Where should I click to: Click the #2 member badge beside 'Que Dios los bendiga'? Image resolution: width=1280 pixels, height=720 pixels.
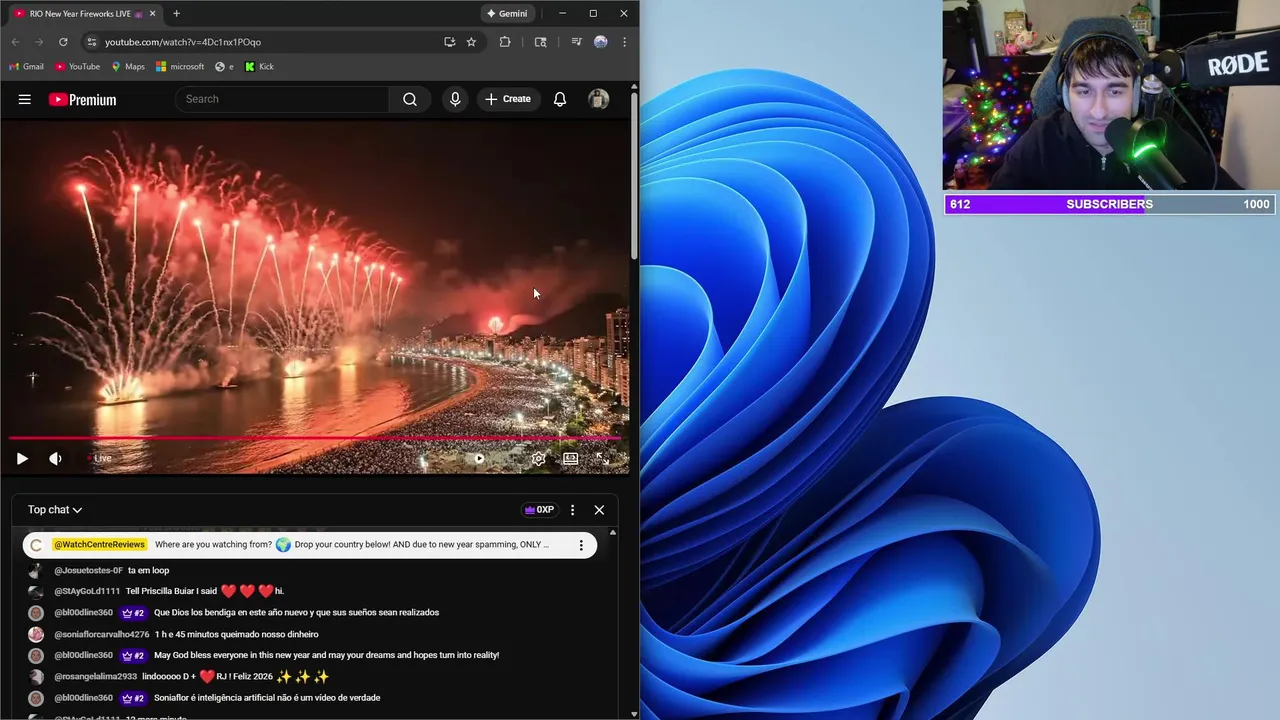tap(133, 613)
